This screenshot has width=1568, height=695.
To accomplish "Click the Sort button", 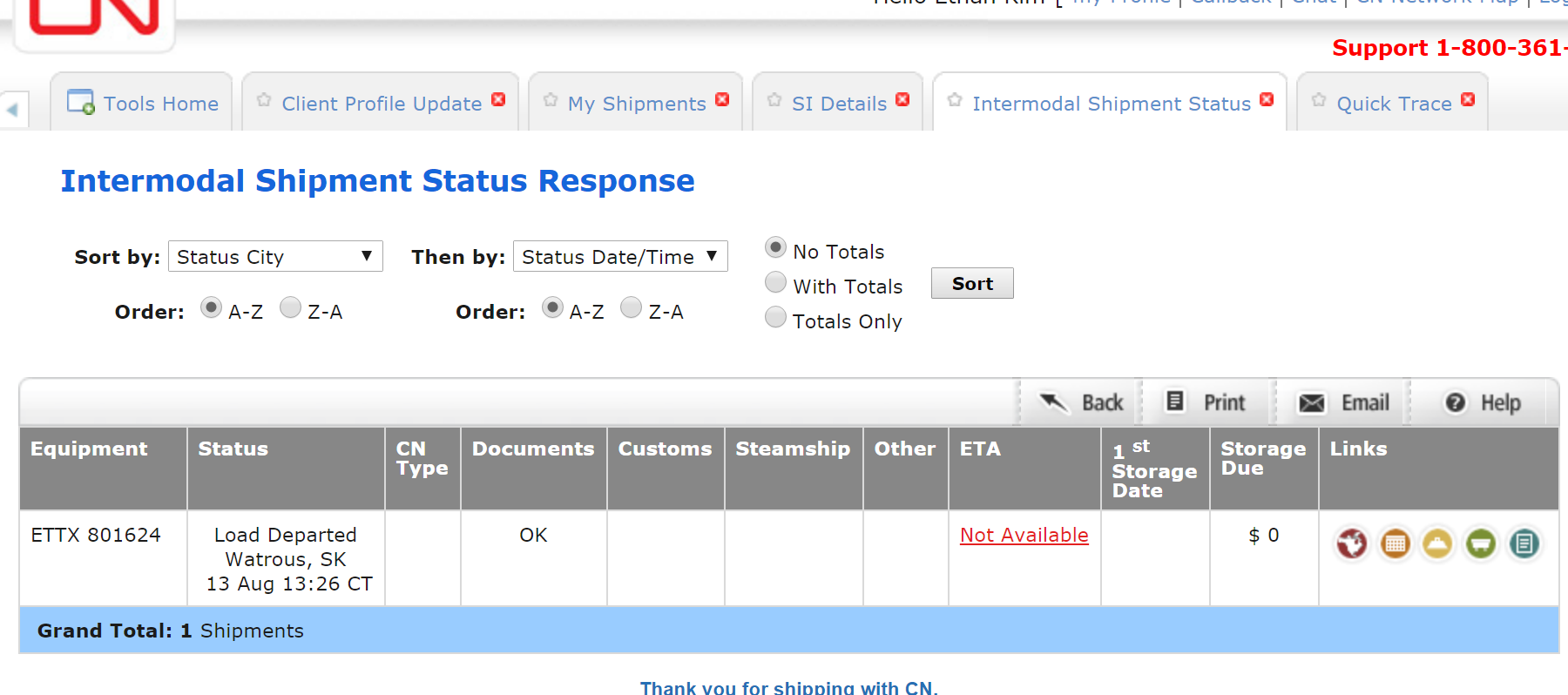I will tap(972, 283).
